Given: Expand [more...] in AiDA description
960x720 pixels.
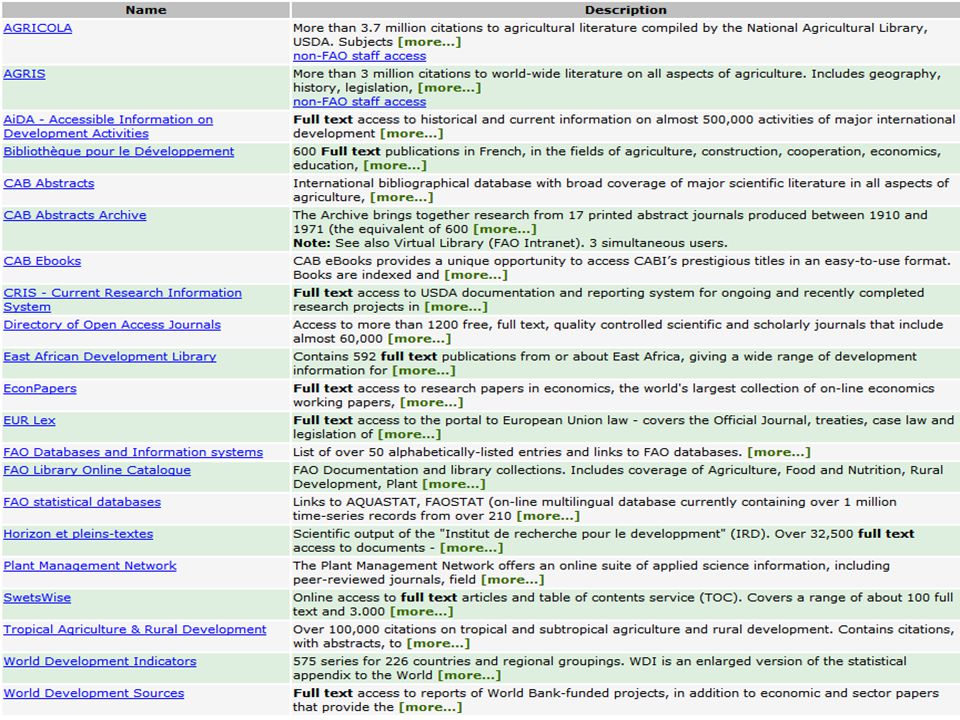Looking at the screenshot, I should point(411,133).
